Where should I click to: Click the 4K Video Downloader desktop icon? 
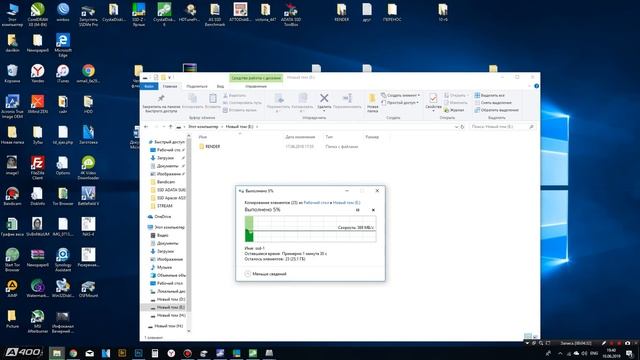point(88,167)
